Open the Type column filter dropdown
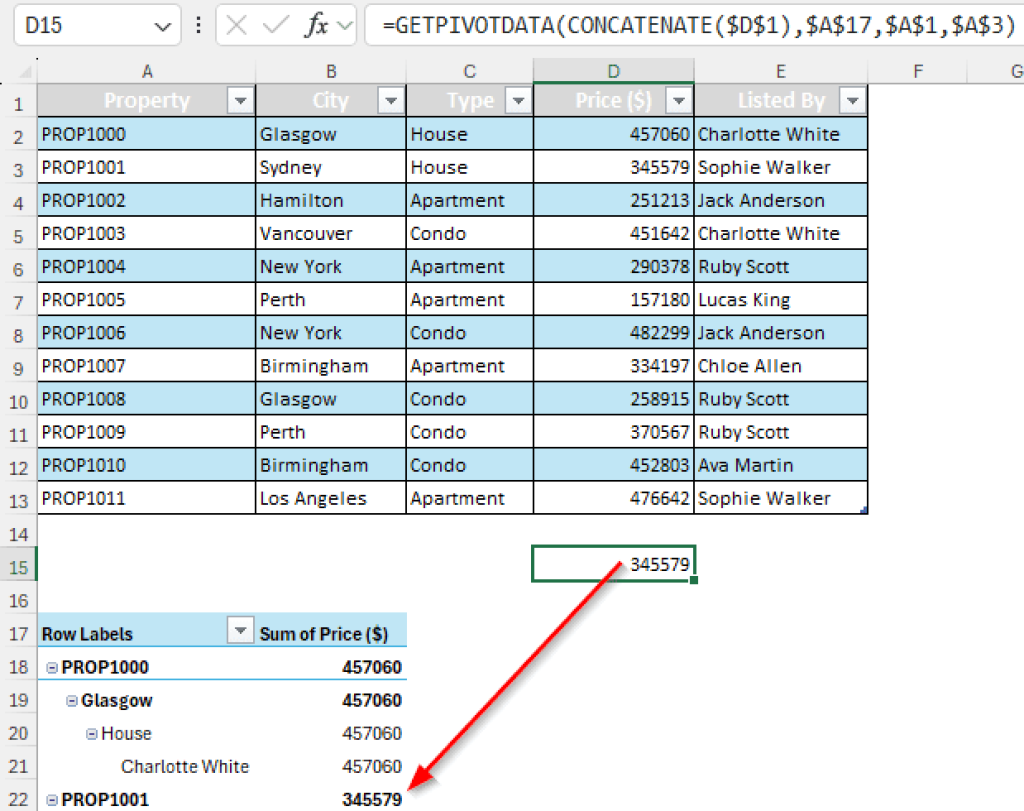Screen dimensions: 1024x811 (518, 101)
